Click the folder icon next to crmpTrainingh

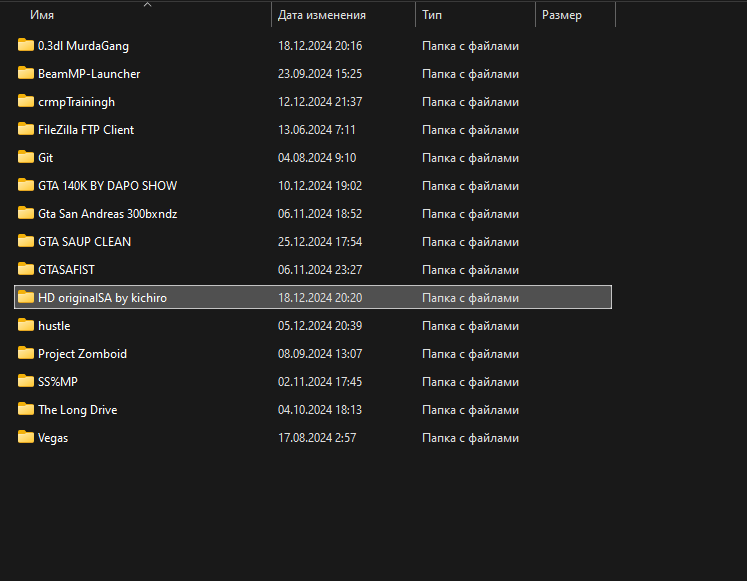point(26,101)
